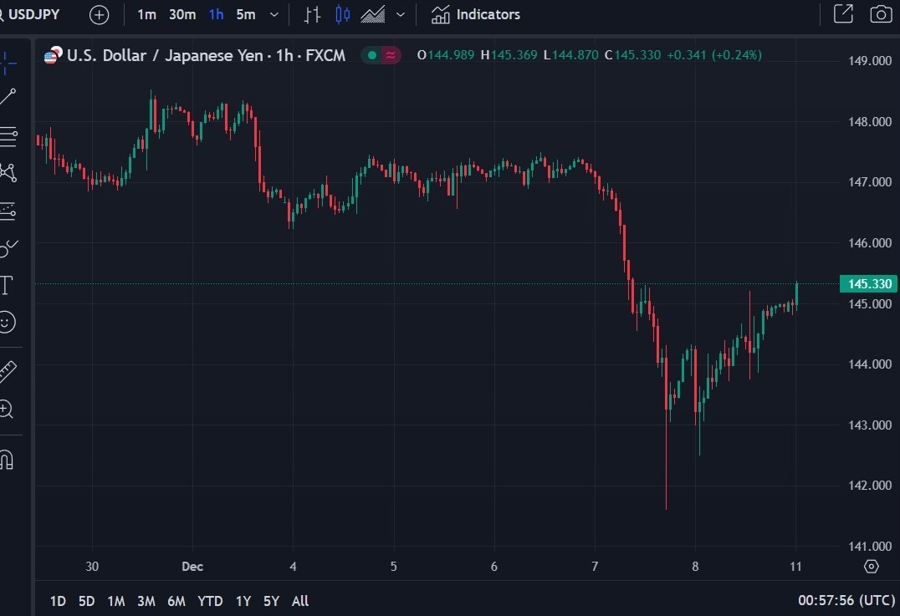Click the USDJPY symbol search field
Screen dimensions: 900x616
click(30, 14)
